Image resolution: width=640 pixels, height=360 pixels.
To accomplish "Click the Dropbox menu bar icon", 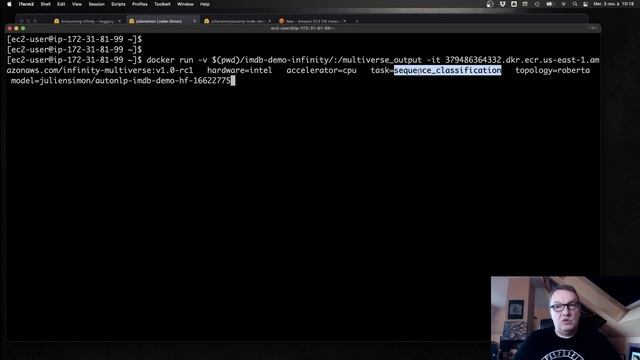I will tap(502, 4).
